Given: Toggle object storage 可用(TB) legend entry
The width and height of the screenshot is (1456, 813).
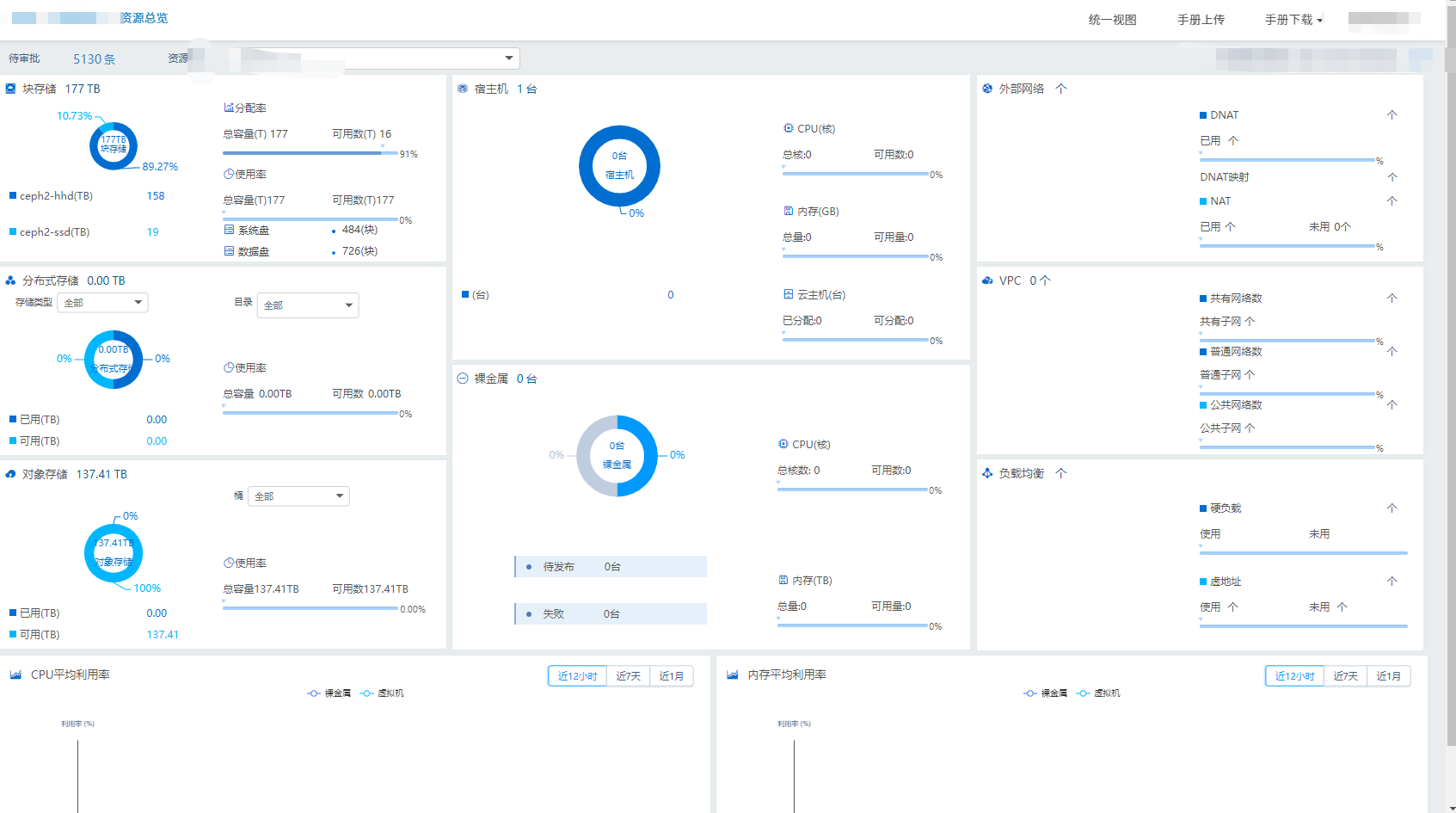Looking at the screenshot, I should [34, 635].
